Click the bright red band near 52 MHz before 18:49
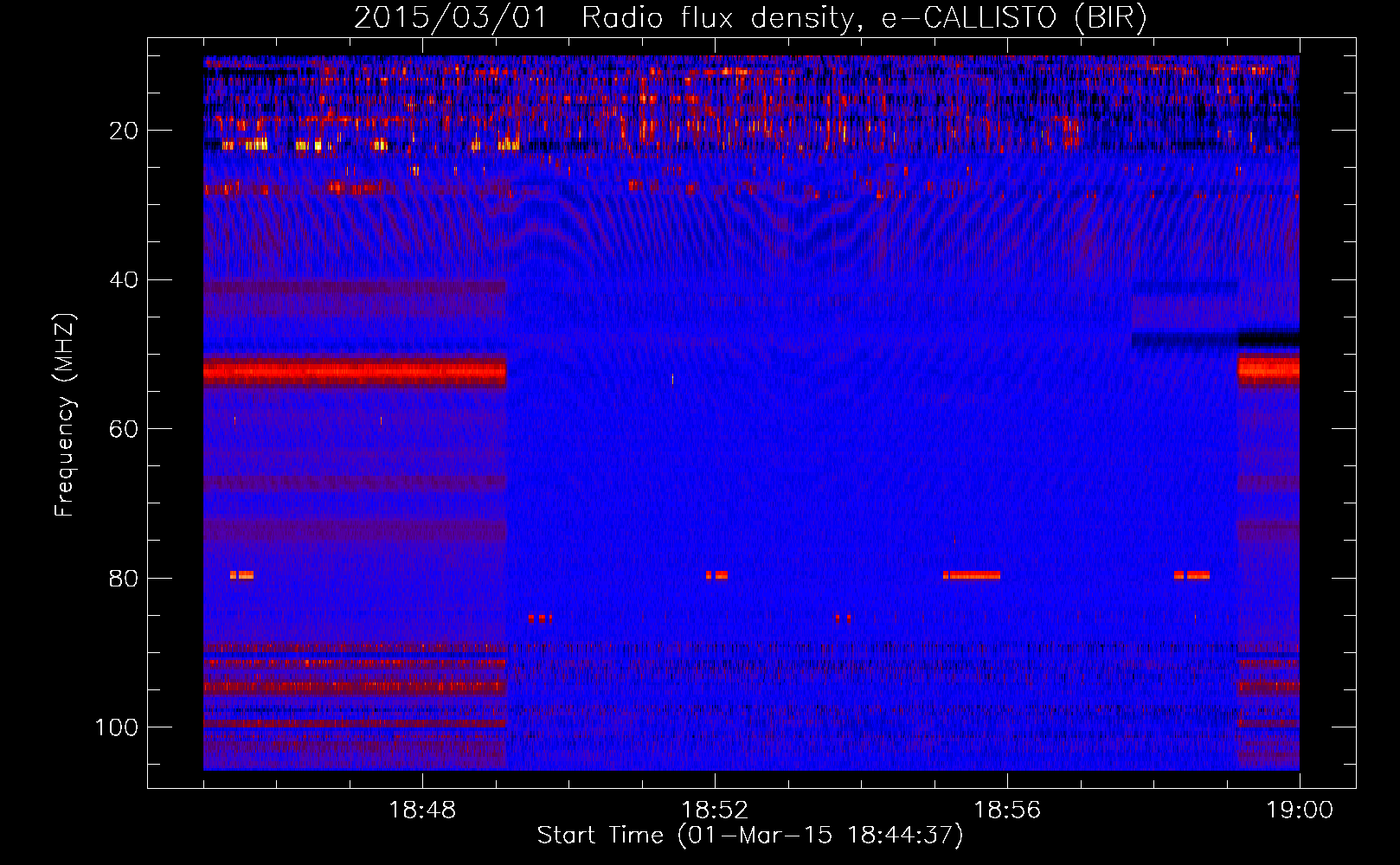Screen dimensions: 1400x865 pyautogui.click(x=355, y=373)
